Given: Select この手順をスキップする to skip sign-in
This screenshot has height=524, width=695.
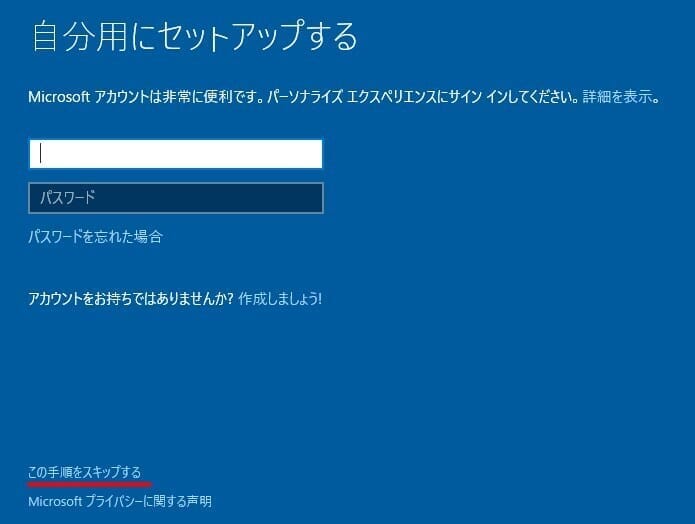Looking at the screenshot, I should point(85,472).
